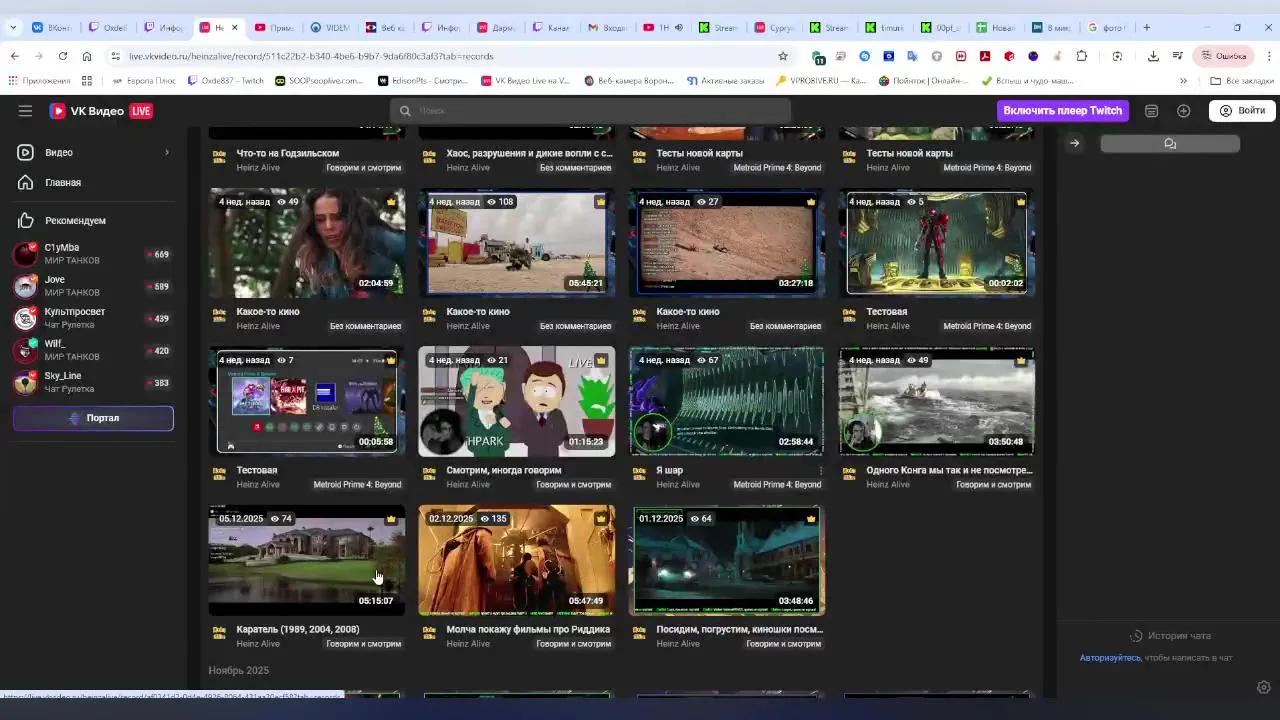This screenshot has height=720, width=1280.
Task: Bookmark this page with star icon
Action: click(x=783, y=56)
